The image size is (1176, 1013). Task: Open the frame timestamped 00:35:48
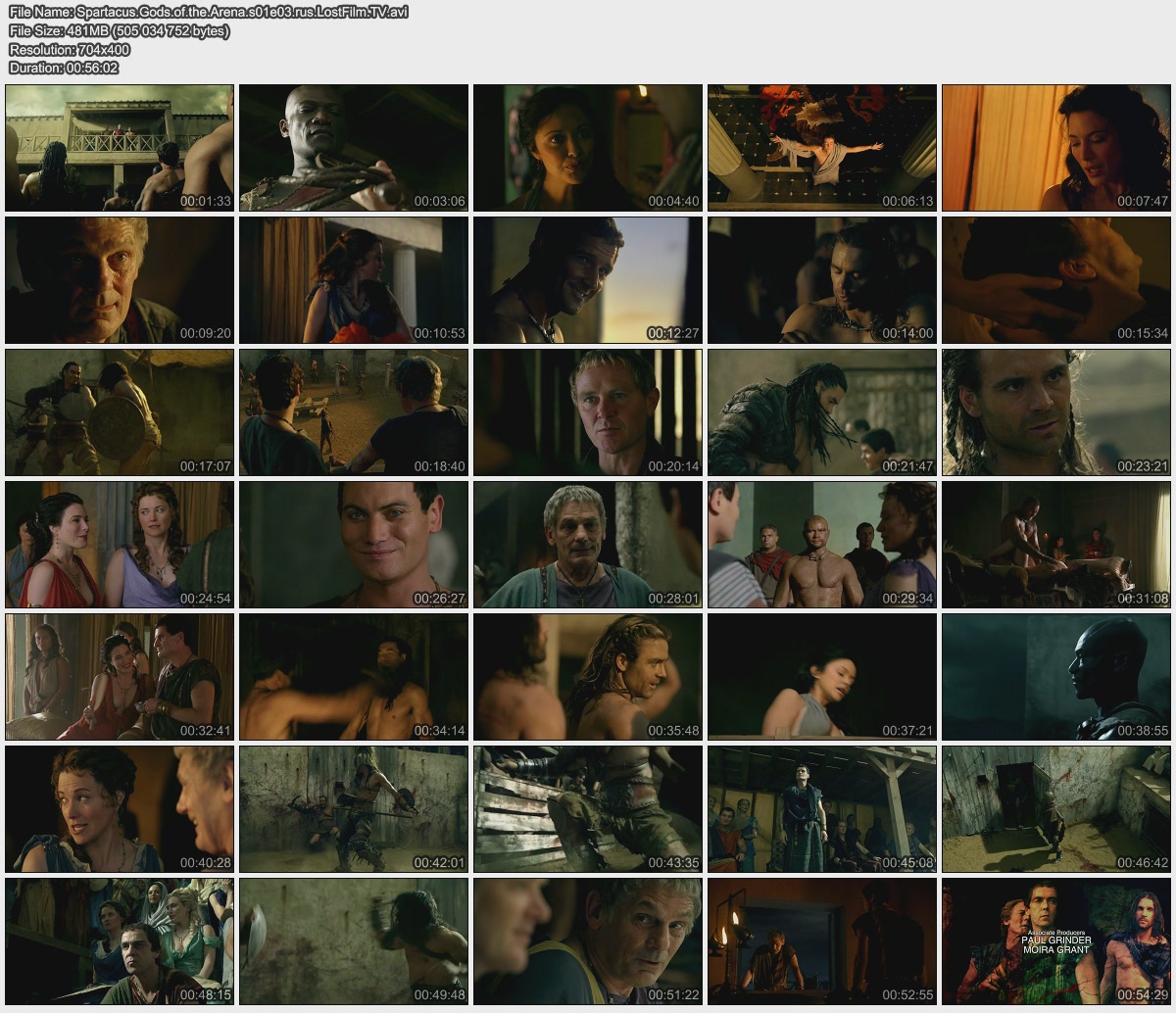click(x=588, y=677)
